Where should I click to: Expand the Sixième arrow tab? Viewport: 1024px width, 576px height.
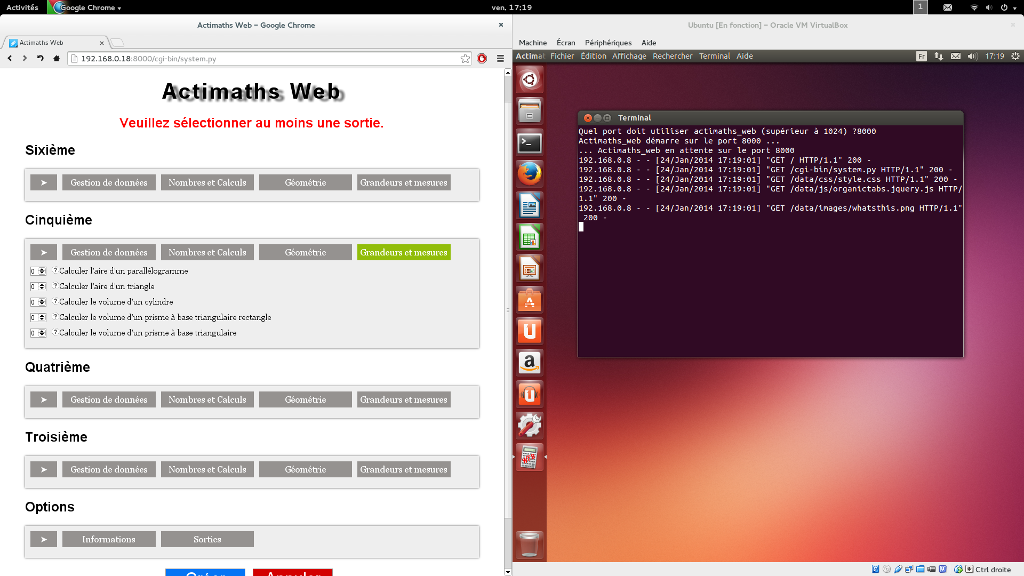[43, 183]
